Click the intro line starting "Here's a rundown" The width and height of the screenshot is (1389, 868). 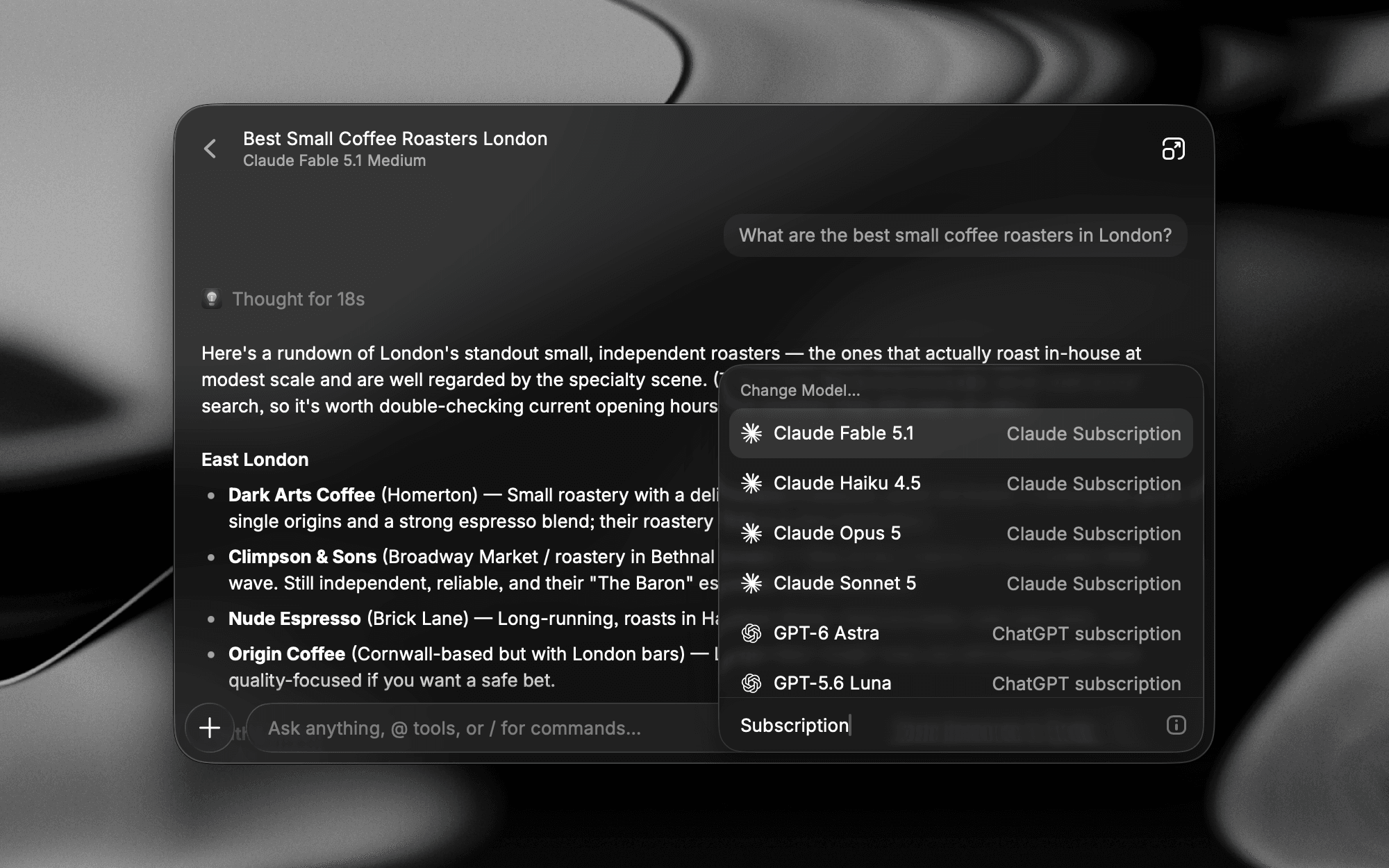(671, 353)
